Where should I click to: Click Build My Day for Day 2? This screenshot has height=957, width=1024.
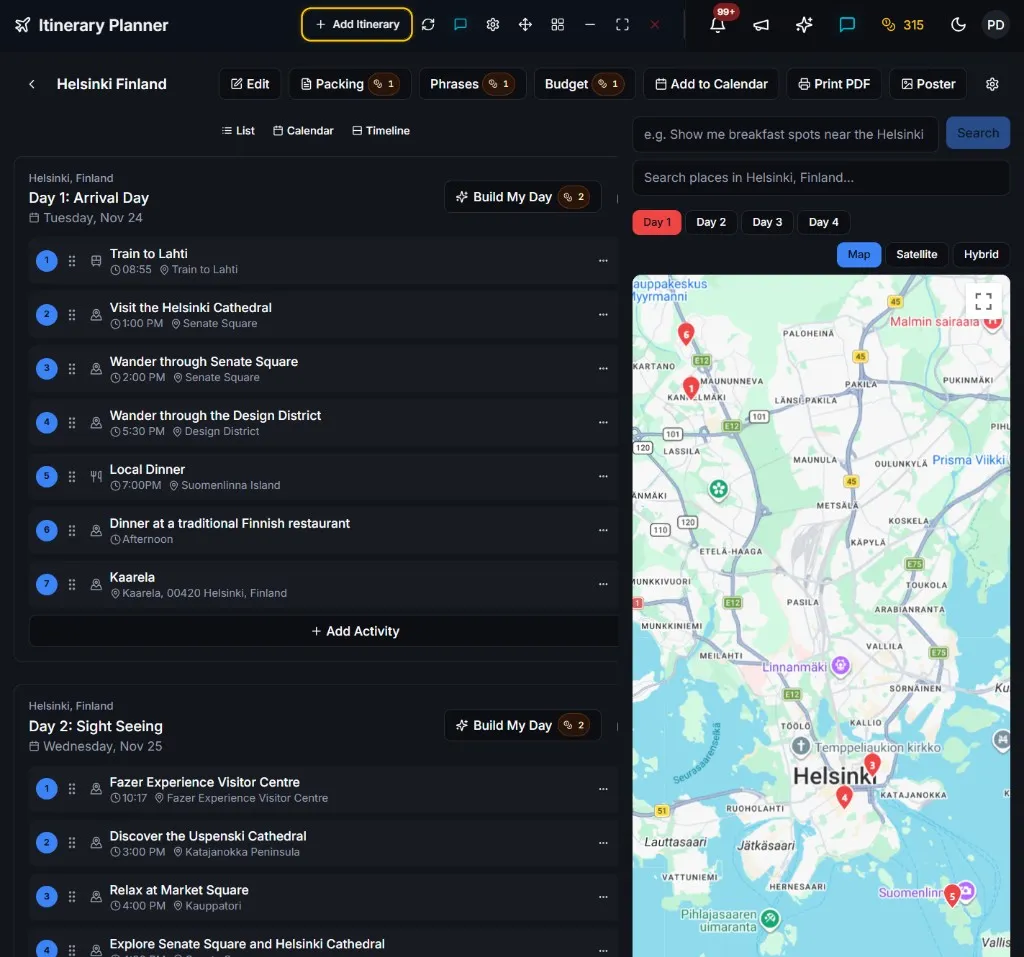click(x=522, y=725)
